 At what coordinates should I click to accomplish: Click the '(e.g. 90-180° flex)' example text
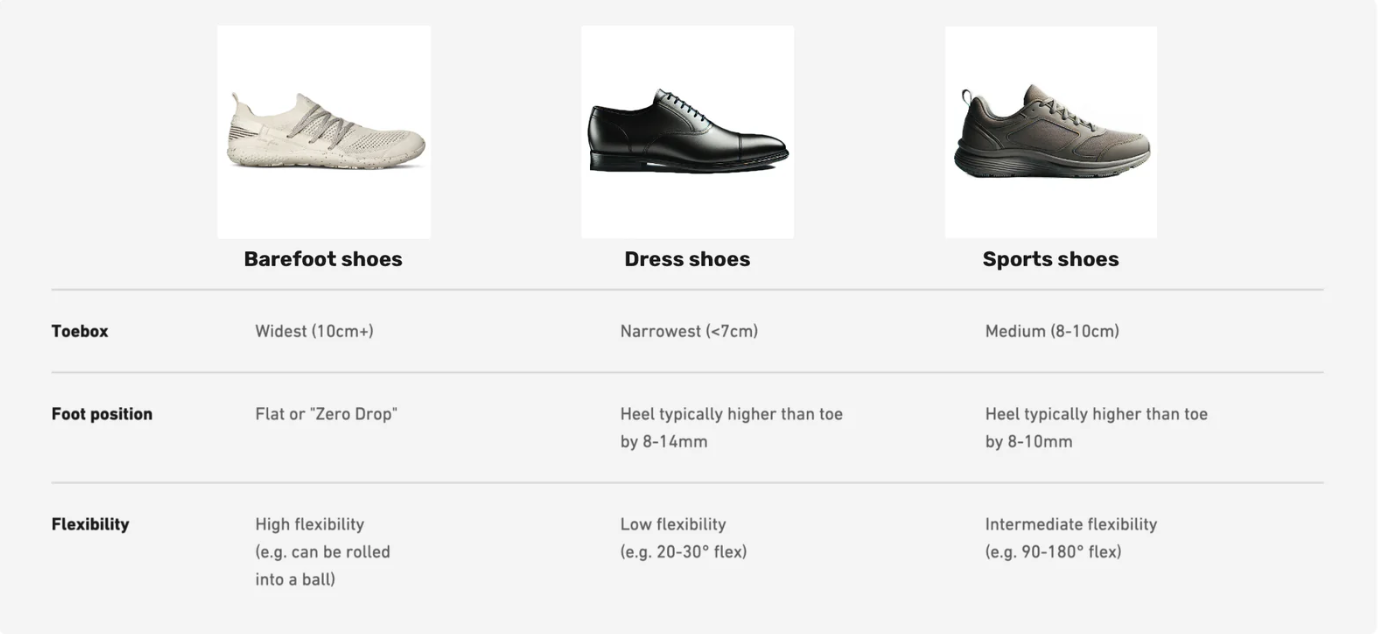(1053, 552)
